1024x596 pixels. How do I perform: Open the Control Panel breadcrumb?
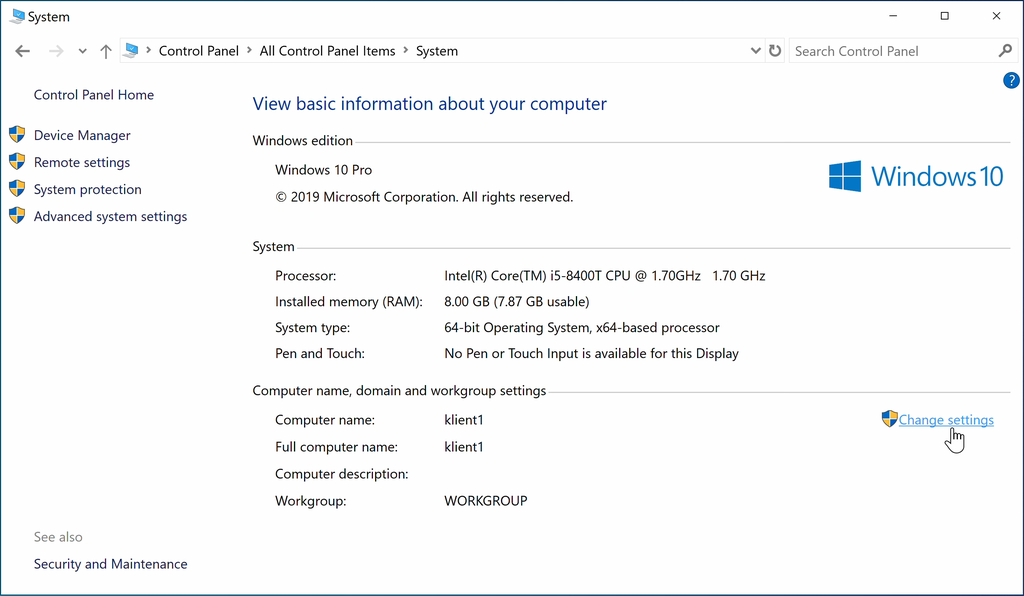pos(199,51)
